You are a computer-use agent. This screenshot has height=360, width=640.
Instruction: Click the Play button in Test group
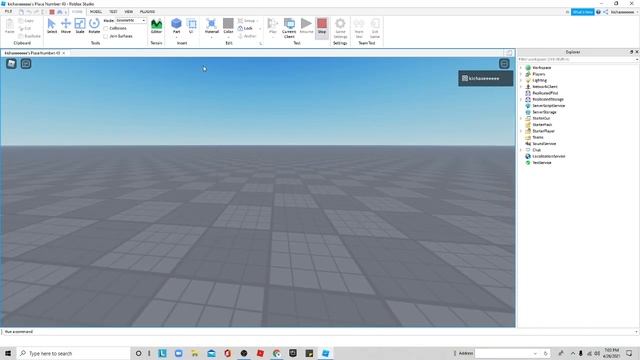[273, 26]
